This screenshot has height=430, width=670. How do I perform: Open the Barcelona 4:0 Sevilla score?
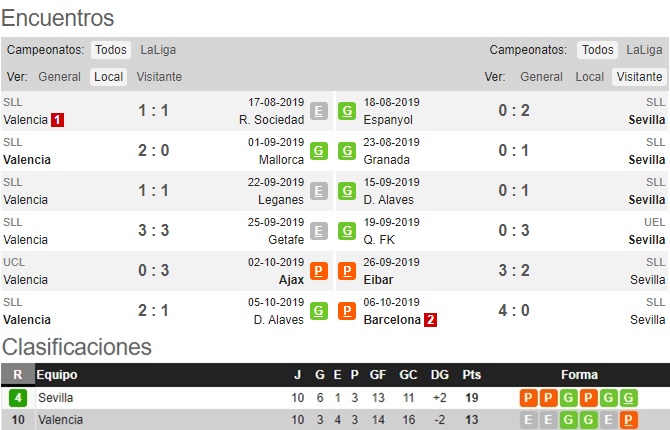514,311
